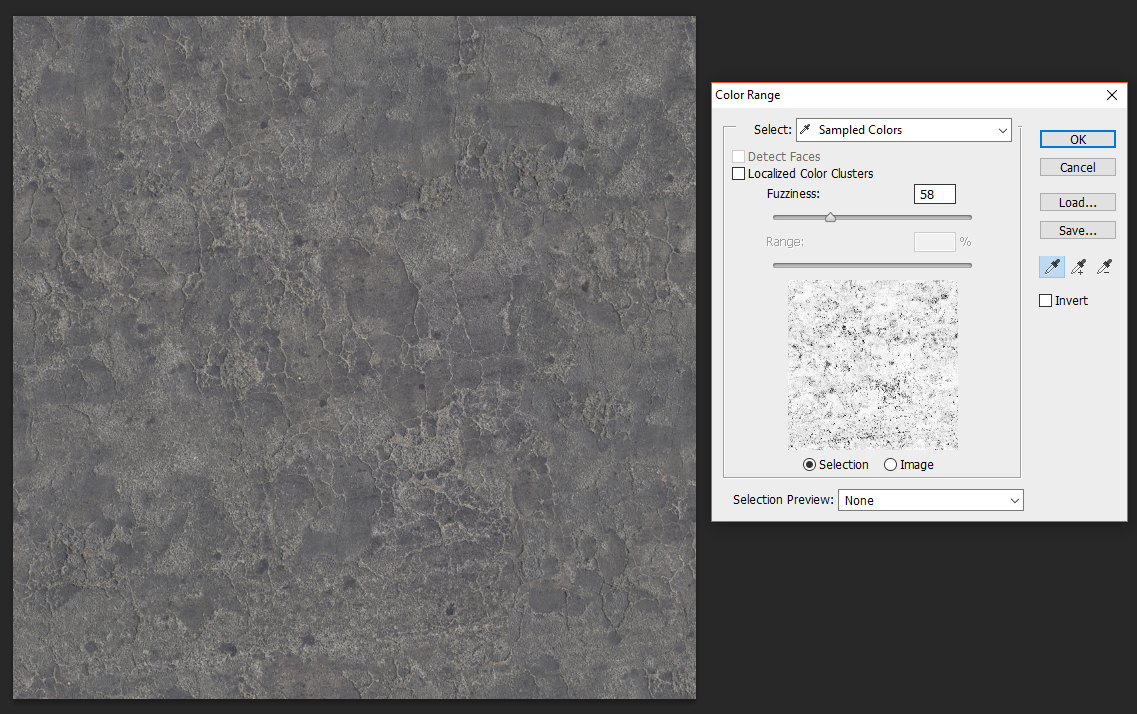Close the Color Range dialog via X
The width and height of the screenshot is (1137, 714).
point(1111,94)
